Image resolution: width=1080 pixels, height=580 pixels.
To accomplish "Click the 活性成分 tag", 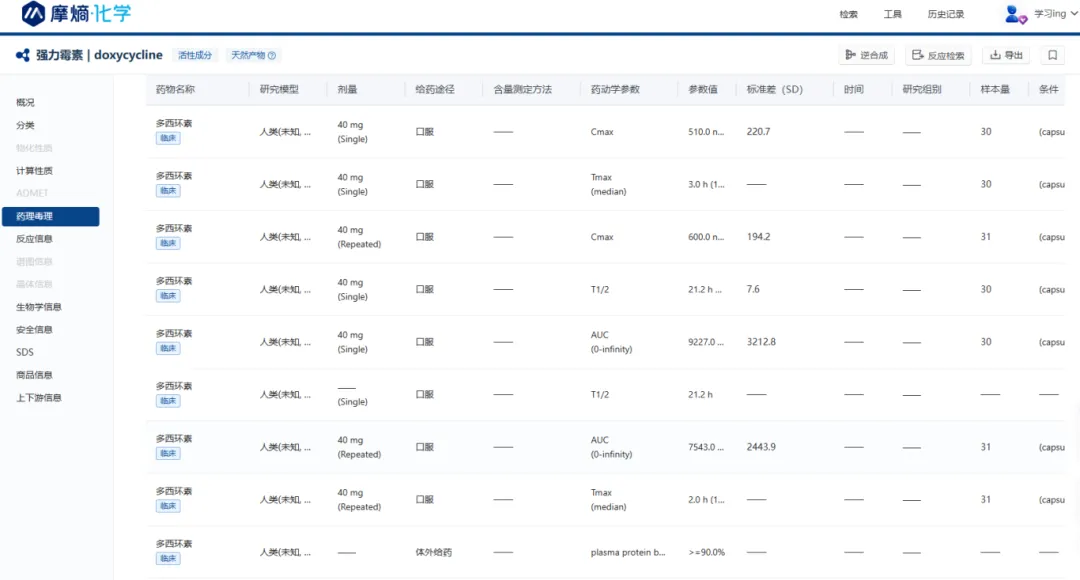I will (194, 55).
